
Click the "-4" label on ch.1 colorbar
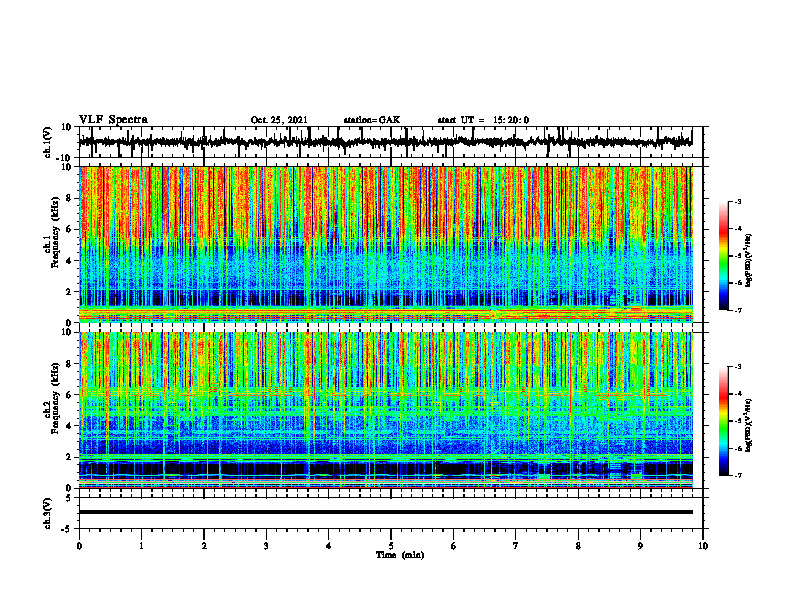point(737,229)
